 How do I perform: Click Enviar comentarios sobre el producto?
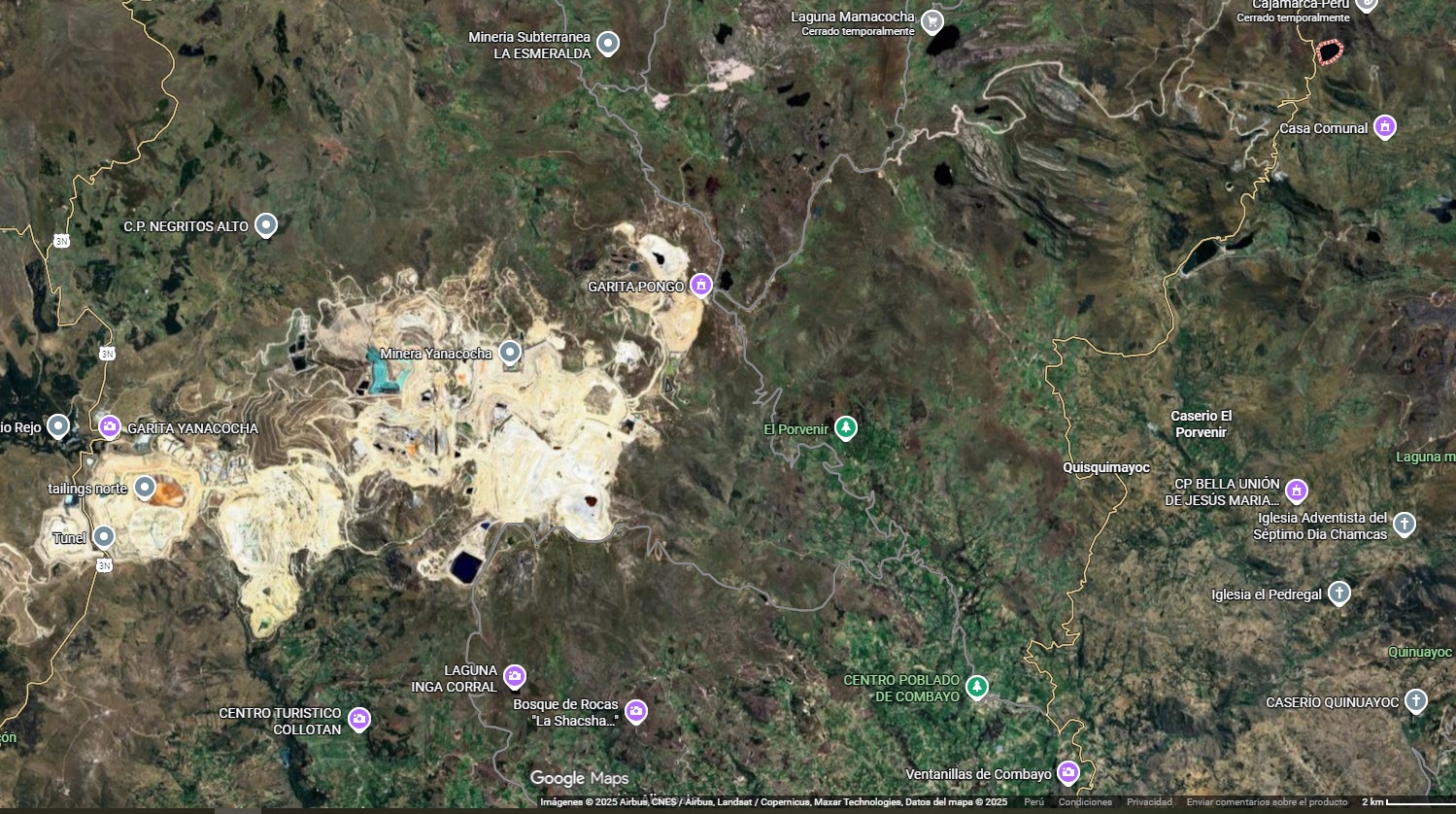(x=1267, y=802)
